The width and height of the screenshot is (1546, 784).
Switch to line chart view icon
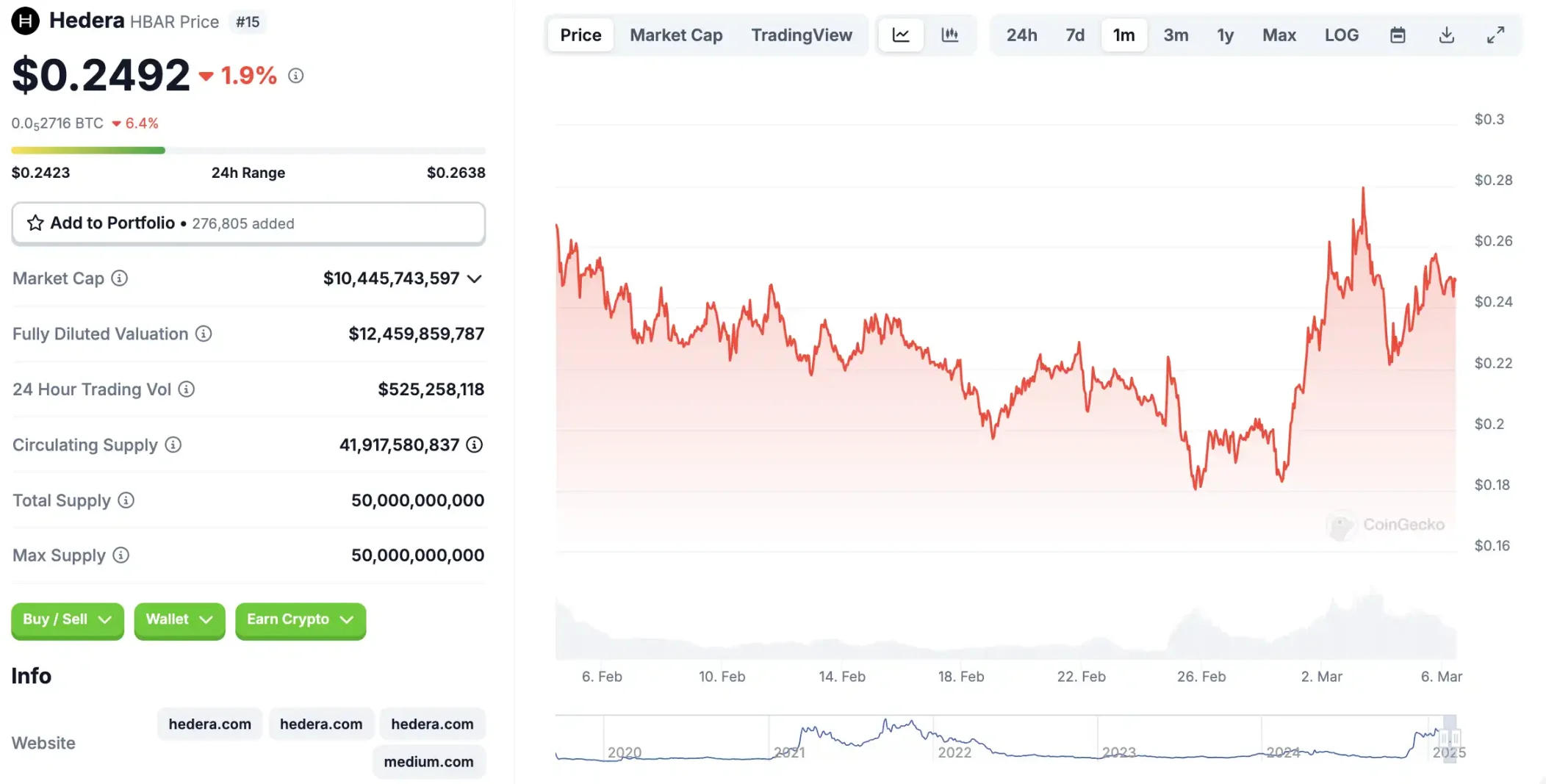point(901,35)
